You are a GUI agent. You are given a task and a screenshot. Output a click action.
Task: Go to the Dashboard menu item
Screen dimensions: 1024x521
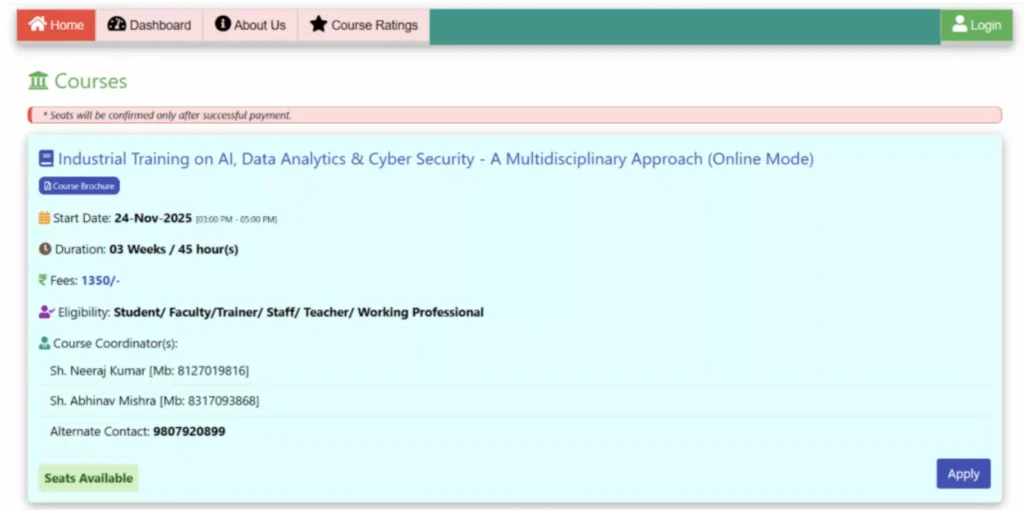[x=149, y=25]
